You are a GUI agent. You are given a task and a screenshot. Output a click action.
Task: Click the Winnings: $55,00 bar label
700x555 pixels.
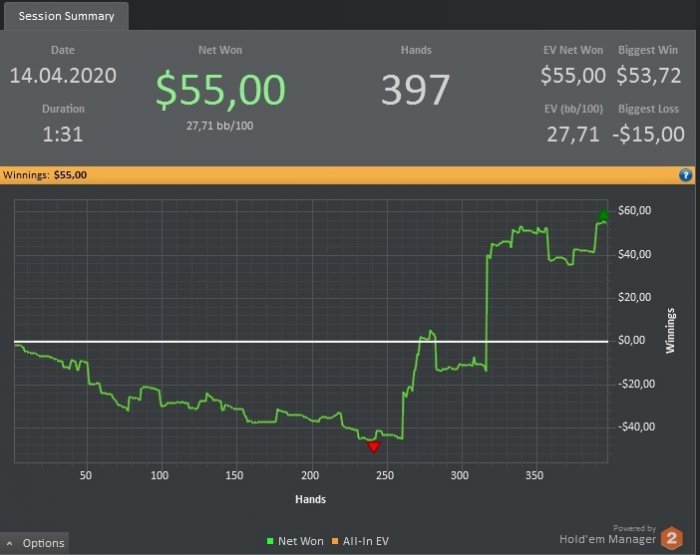click(45, 175)
